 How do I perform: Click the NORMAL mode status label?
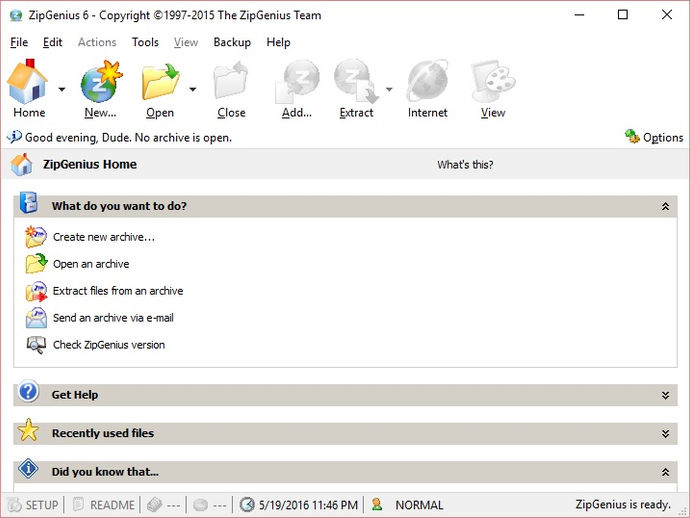(x=419, y=505)
